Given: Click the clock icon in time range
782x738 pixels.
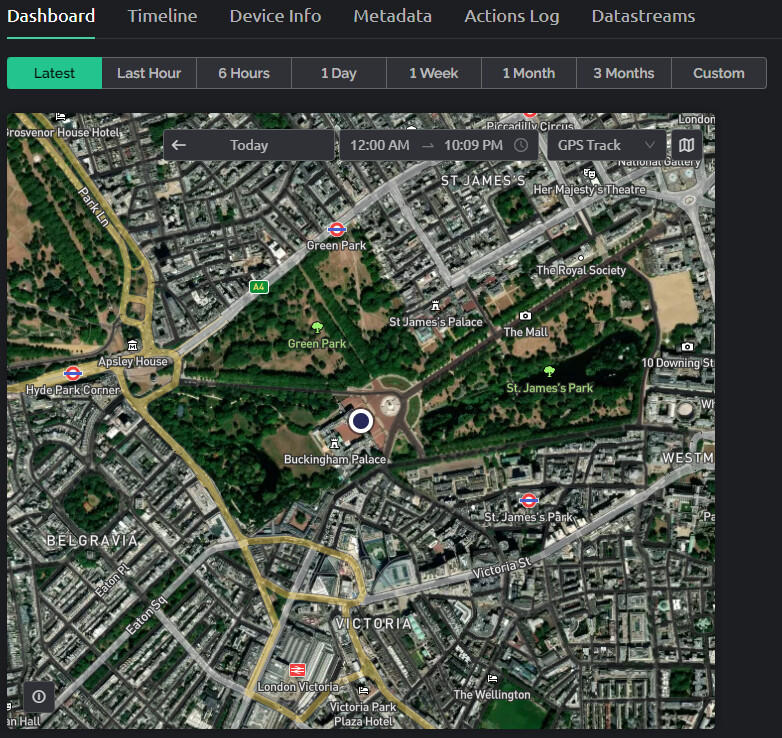Looking at the screenshot, I should click(x=521, y=145).
